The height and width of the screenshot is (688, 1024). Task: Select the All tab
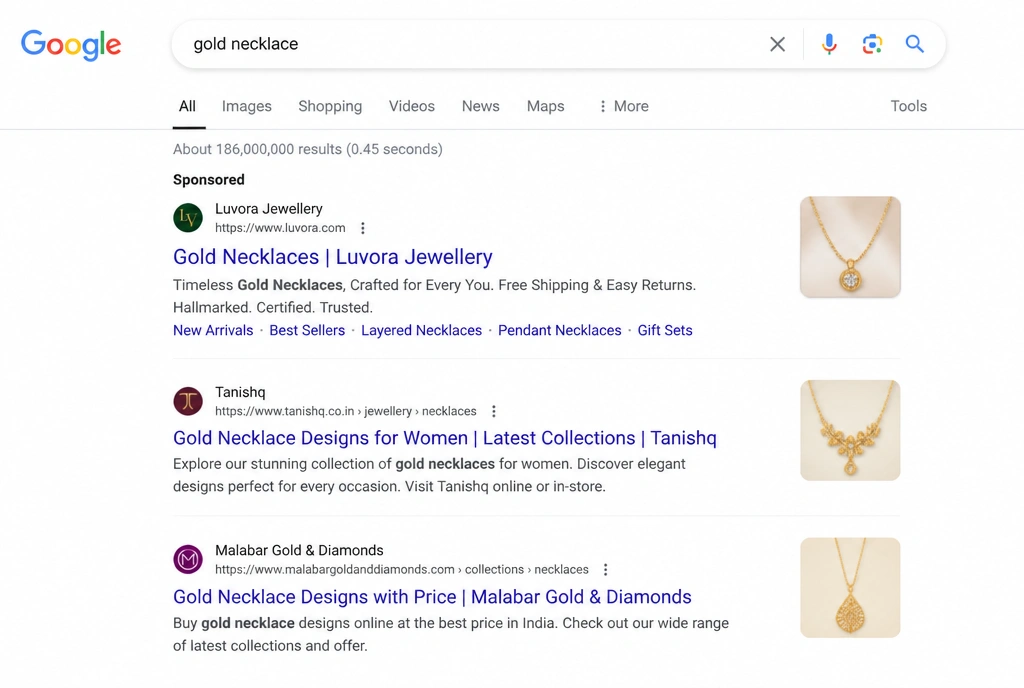(187, 106)
